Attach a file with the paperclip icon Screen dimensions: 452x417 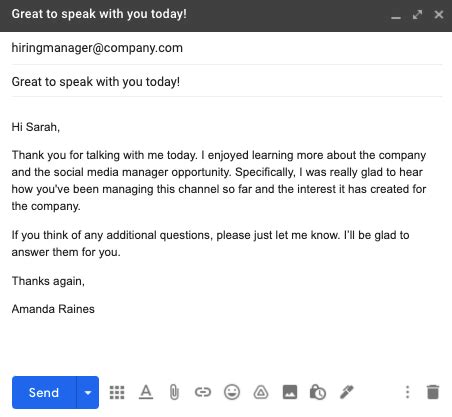(x=174, y=392)
